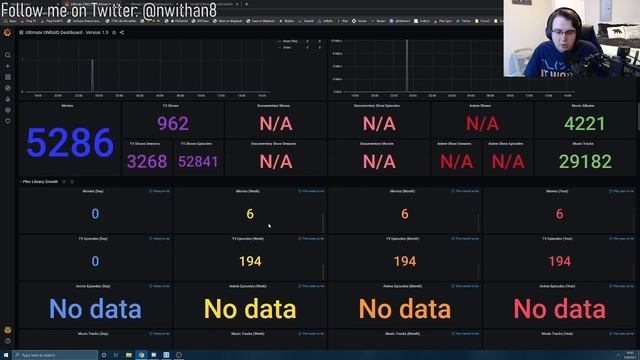Click the tall spike in the top-right graph
640x360 pixels.
point(407,66)
